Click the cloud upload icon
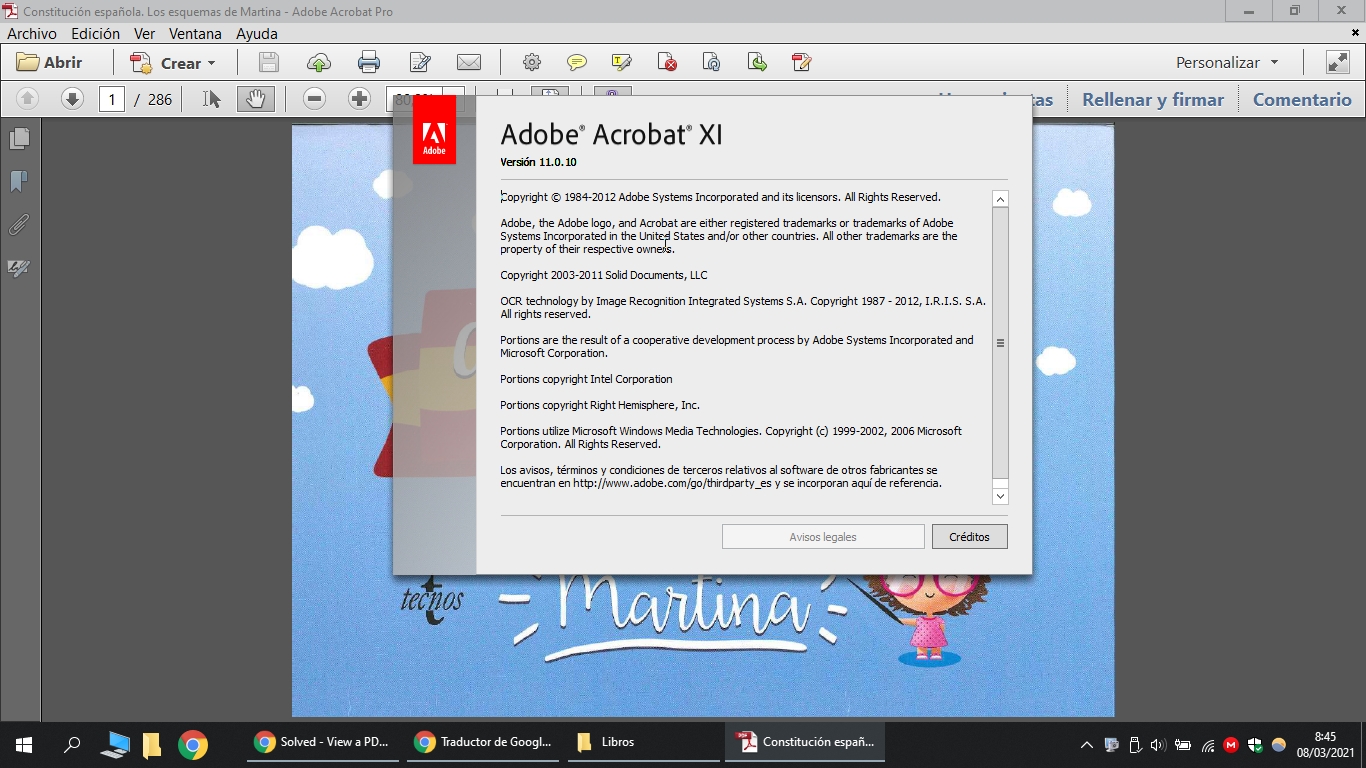The width and height of the screenshot is (1366, 768). [319, 63]
